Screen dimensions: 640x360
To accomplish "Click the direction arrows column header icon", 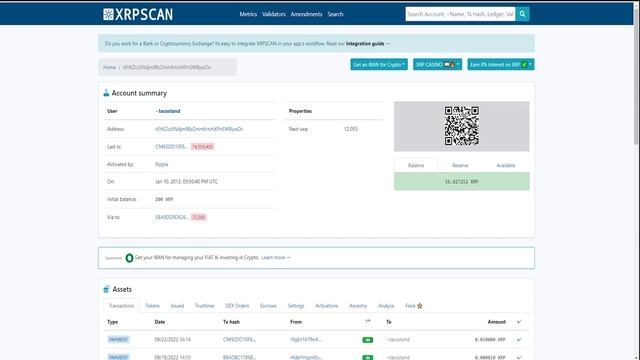I will click(x=368, y=322).
